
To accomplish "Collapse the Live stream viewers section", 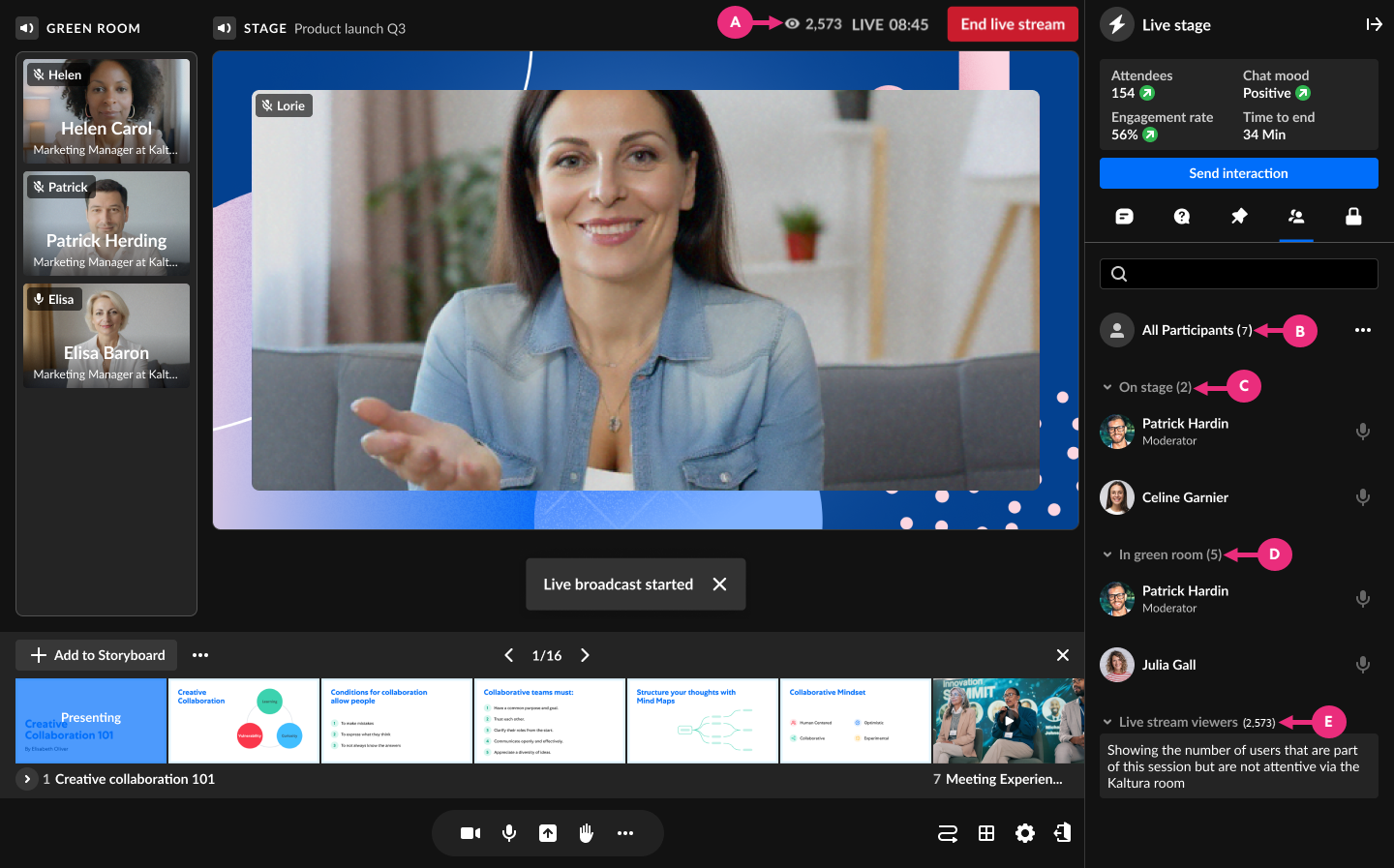I will point(1107,722).
